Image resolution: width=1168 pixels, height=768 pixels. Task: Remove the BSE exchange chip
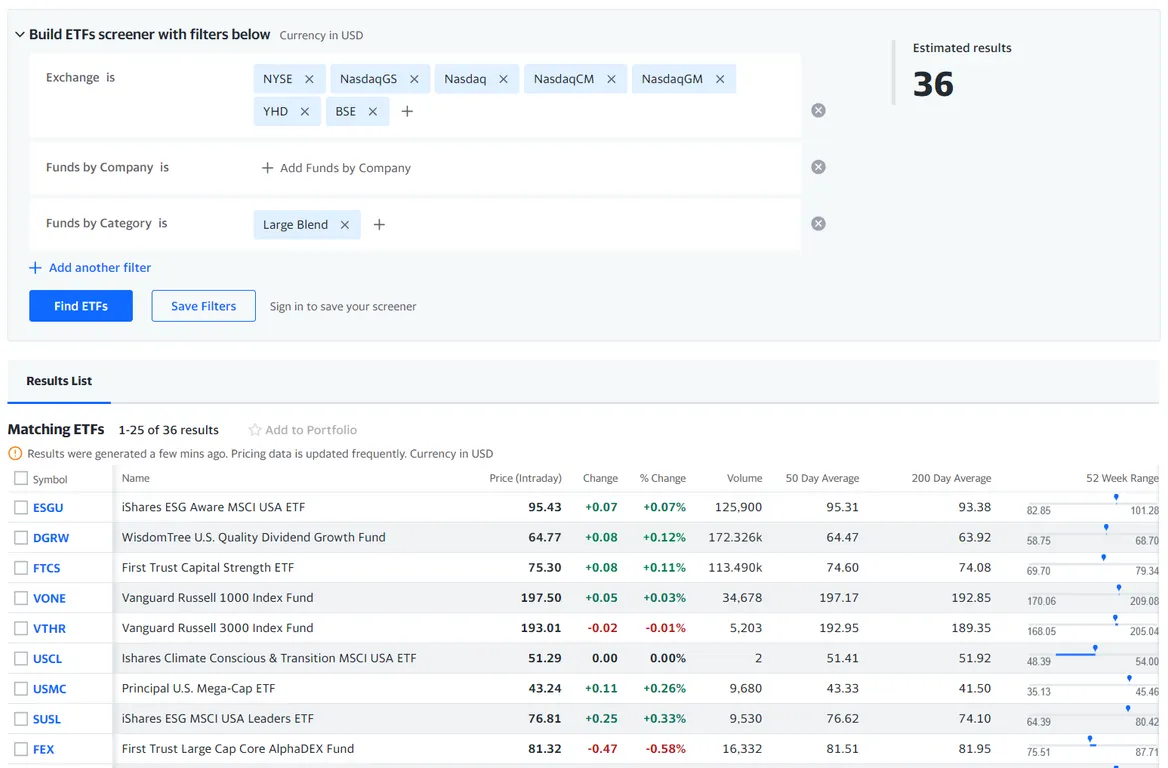click(x=373, y=112)
